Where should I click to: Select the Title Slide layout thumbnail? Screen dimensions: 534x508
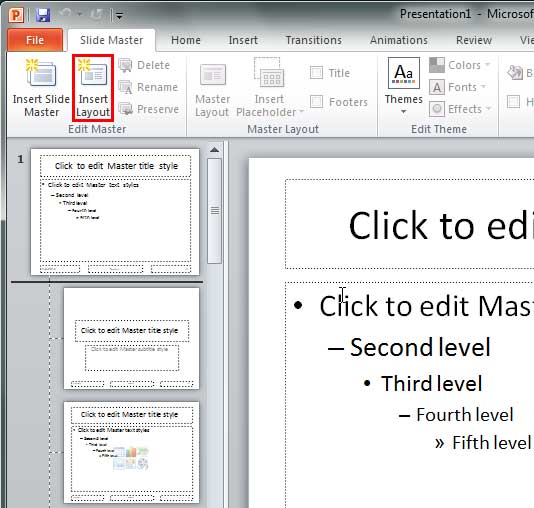[131, 338]
